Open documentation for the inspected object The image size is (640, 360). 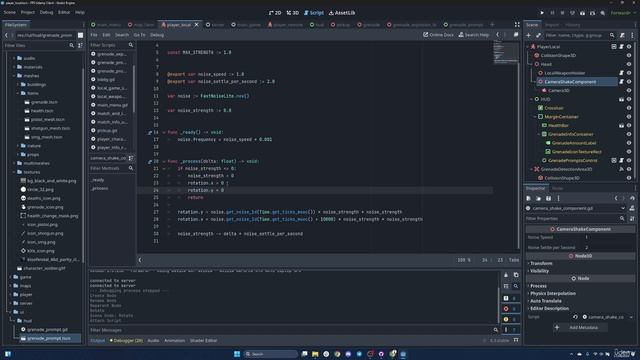coord(632,208)
